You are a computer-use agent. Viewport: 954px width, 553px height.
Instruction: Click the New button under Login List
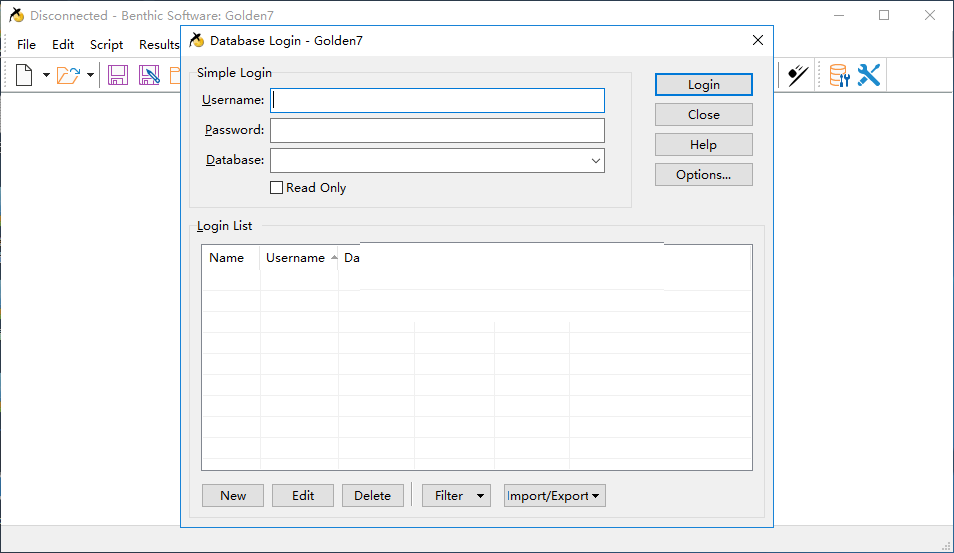[233, 496]
